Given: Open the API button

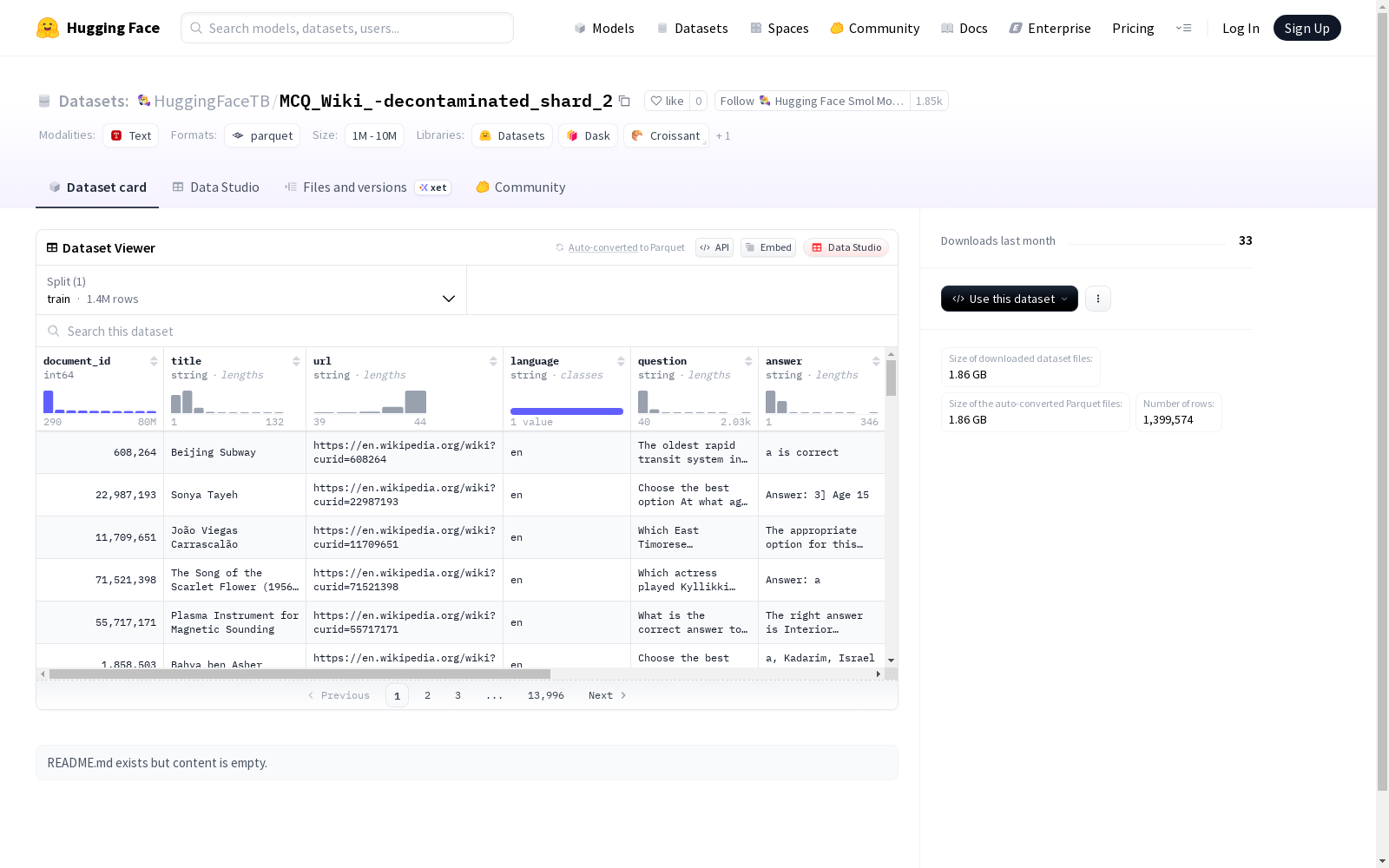Looking at the screenshot, I should click(x=714, y=247).
